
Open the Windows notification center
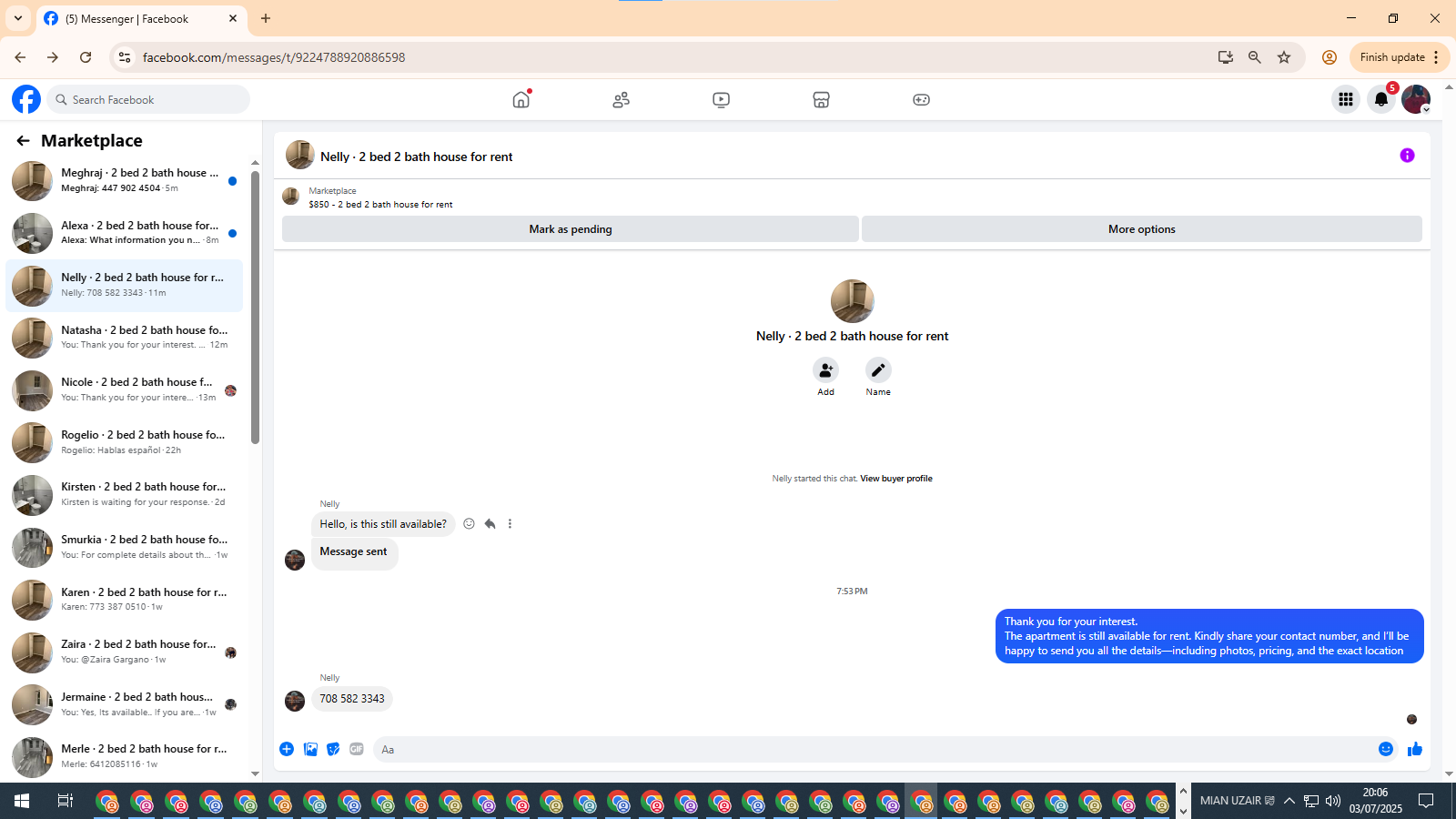pos(1426,801)
